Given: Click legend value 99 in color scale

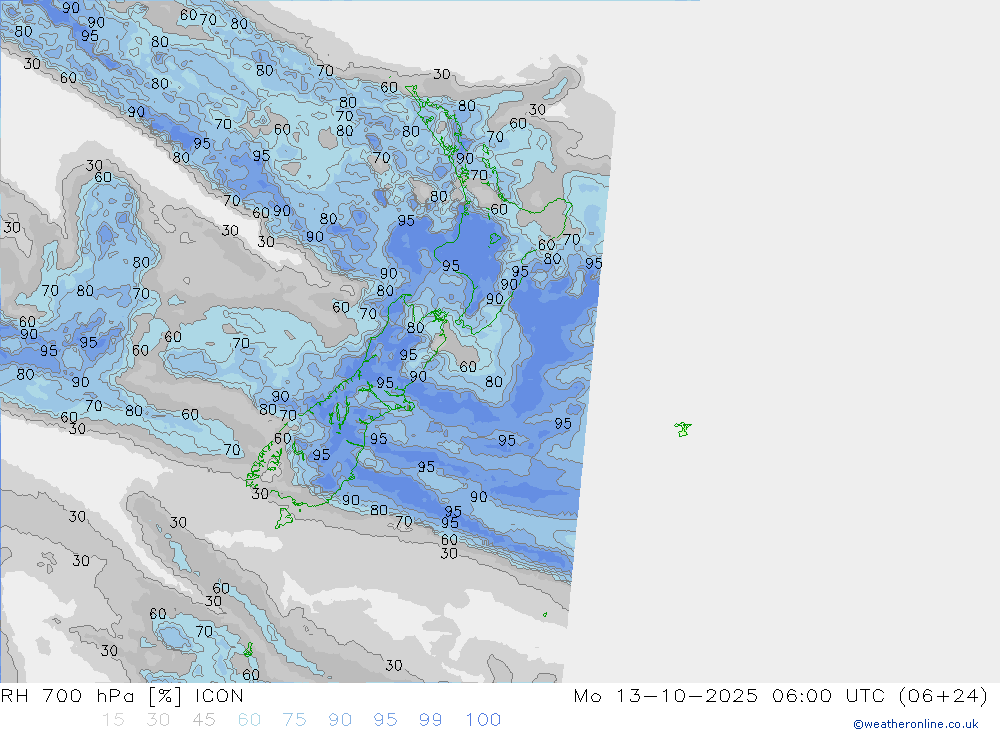Looking at the screenshot, I should tap(430, 720).
